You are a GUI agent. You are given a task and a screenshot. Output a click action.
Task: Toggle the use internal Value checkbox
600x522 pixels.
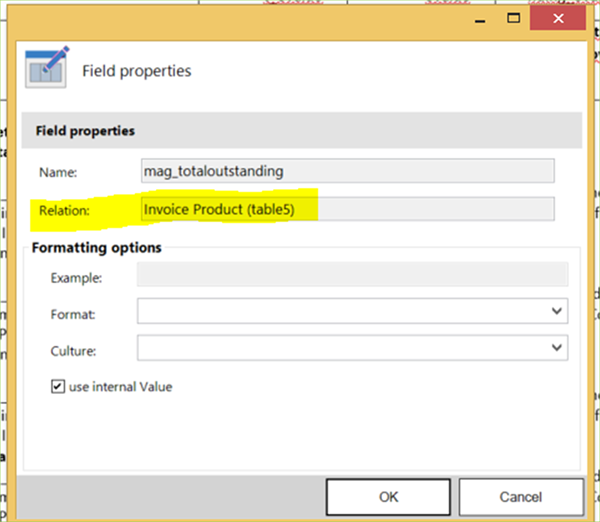tap(58, 386)
